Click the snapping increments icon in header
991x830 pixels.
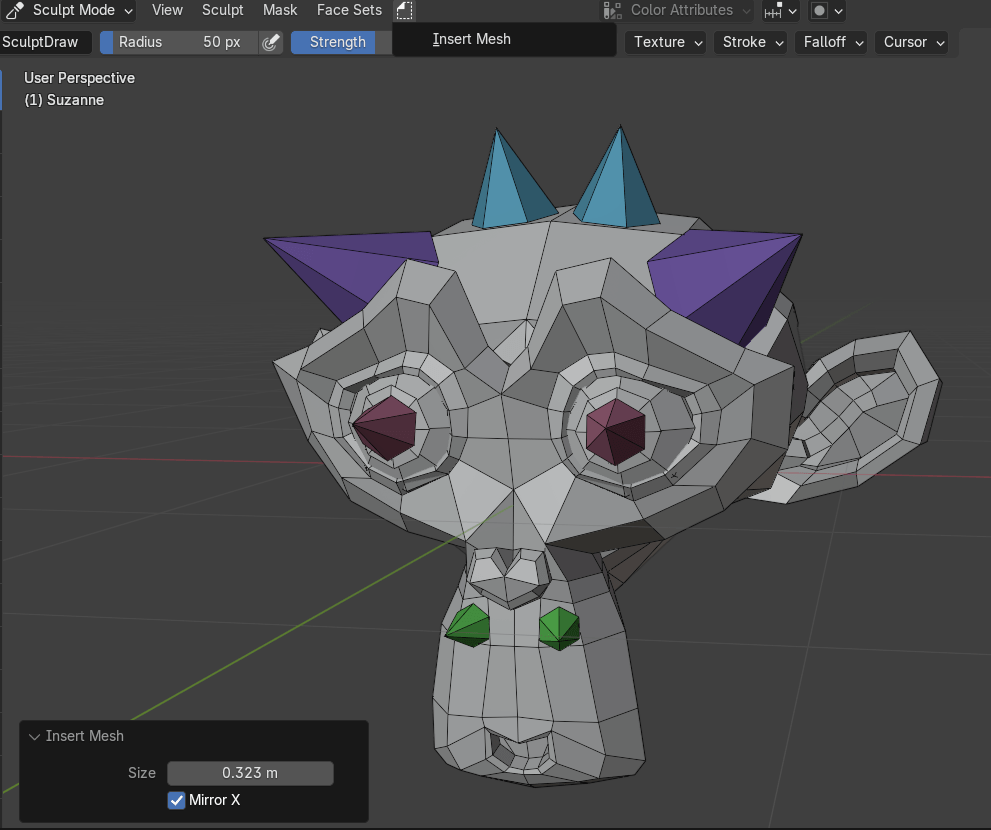[x=773, y=11]
